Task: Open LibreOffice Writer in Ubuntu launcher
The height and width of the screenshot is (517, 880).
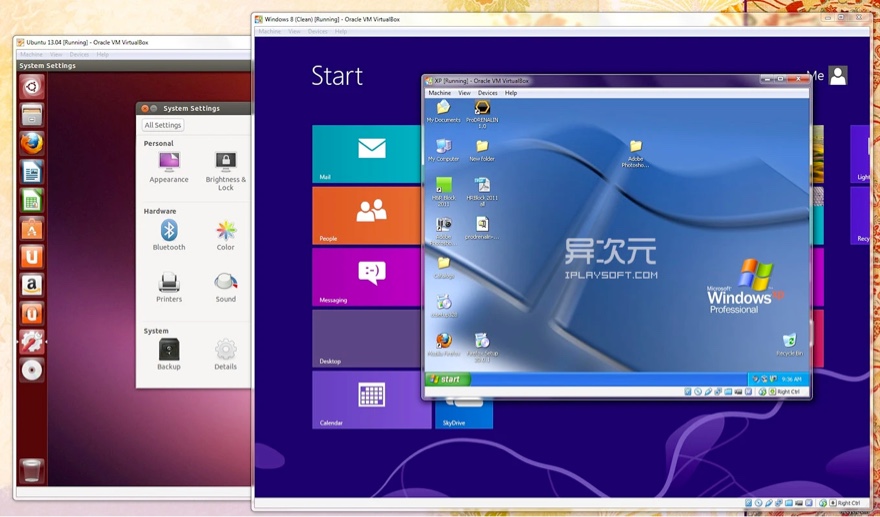Action: pyautogui.click(x=31, y=172)
